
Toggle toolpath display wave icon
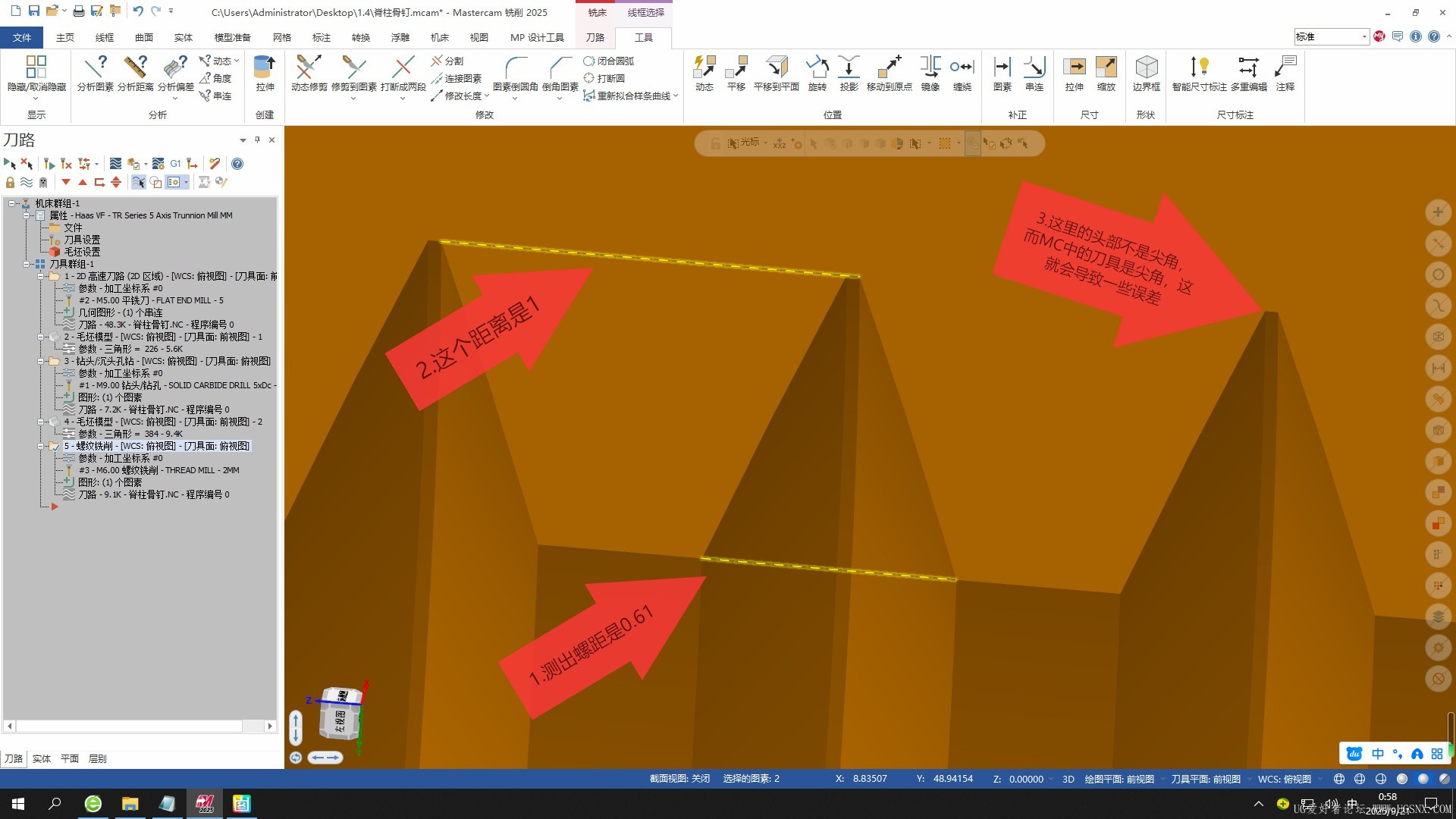tap(27, 183)
